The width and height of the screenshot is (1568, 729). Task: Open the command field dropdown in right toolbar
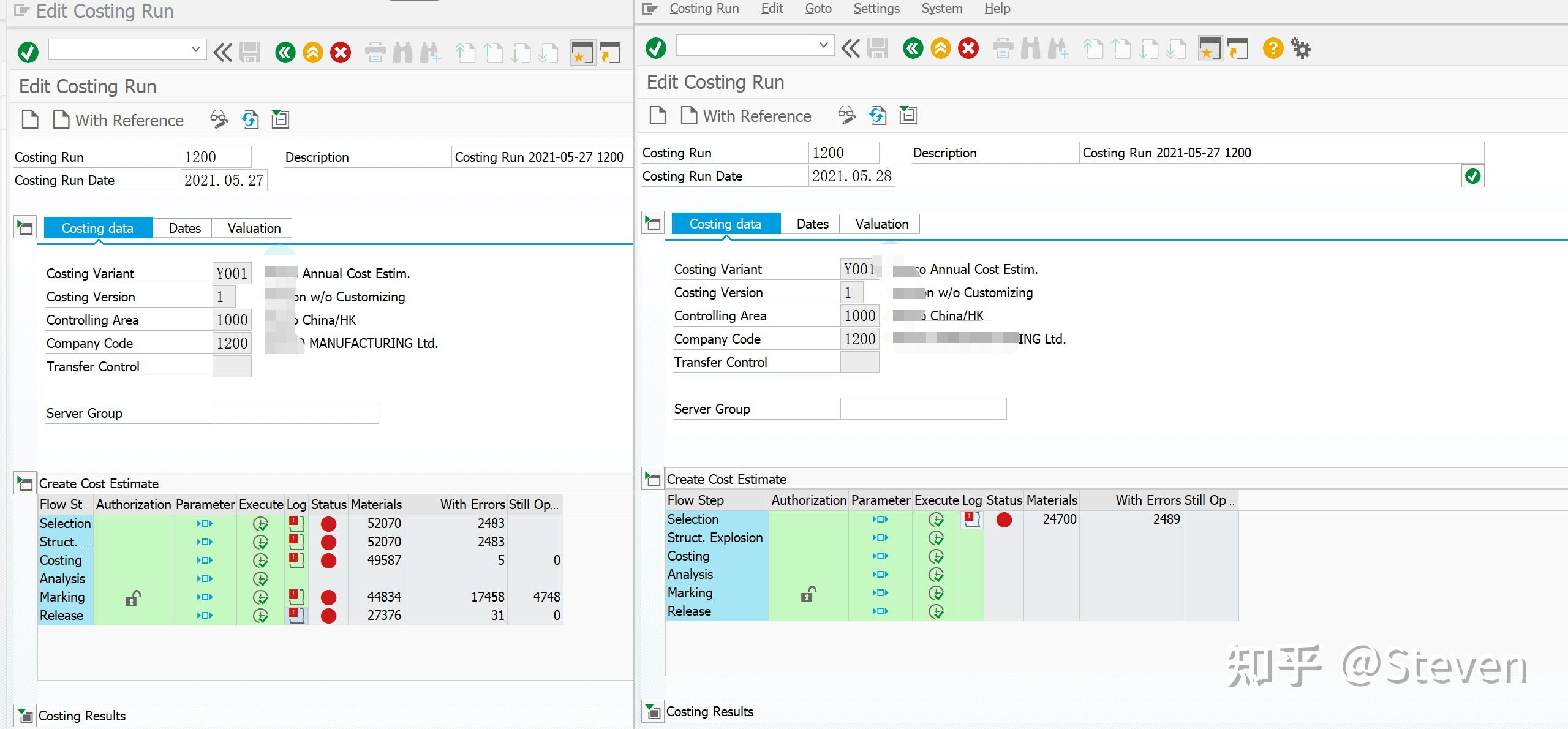823,45
